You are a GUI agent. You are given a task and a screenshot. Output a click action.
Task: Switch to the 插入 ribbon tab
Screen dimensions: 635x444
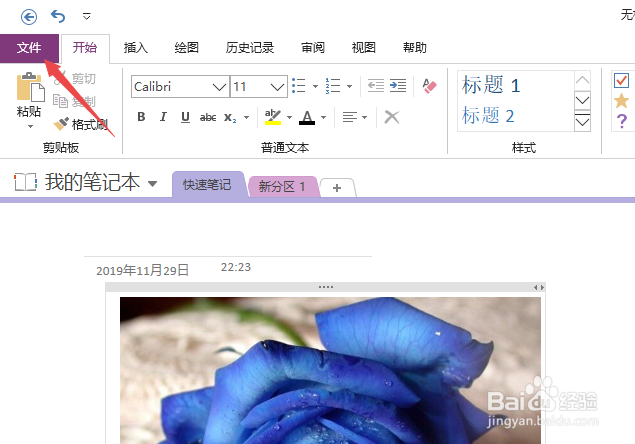tap(136, 48)
